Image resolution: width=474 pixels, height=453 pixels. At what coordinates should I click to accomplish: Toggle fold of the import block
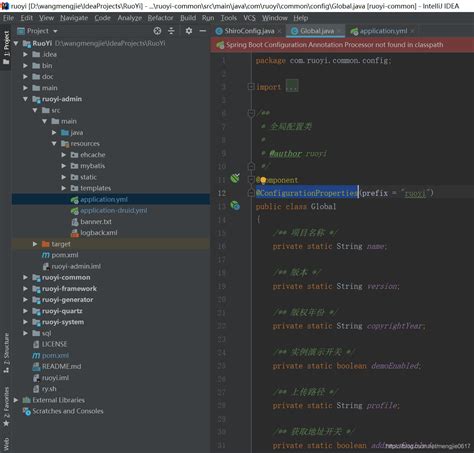point(251,87)
